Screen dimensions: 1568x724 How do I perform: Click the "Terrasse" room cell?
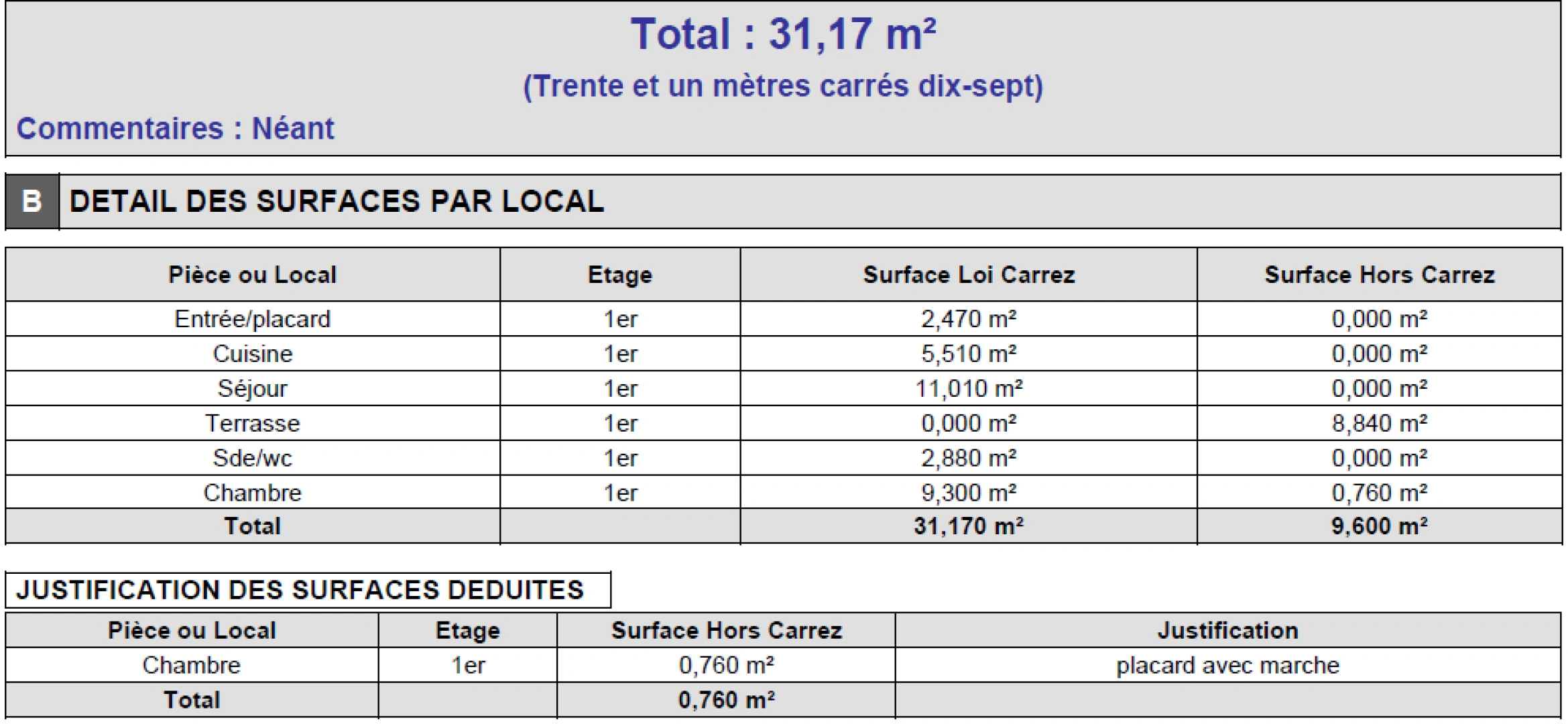[x=253, y=424]
